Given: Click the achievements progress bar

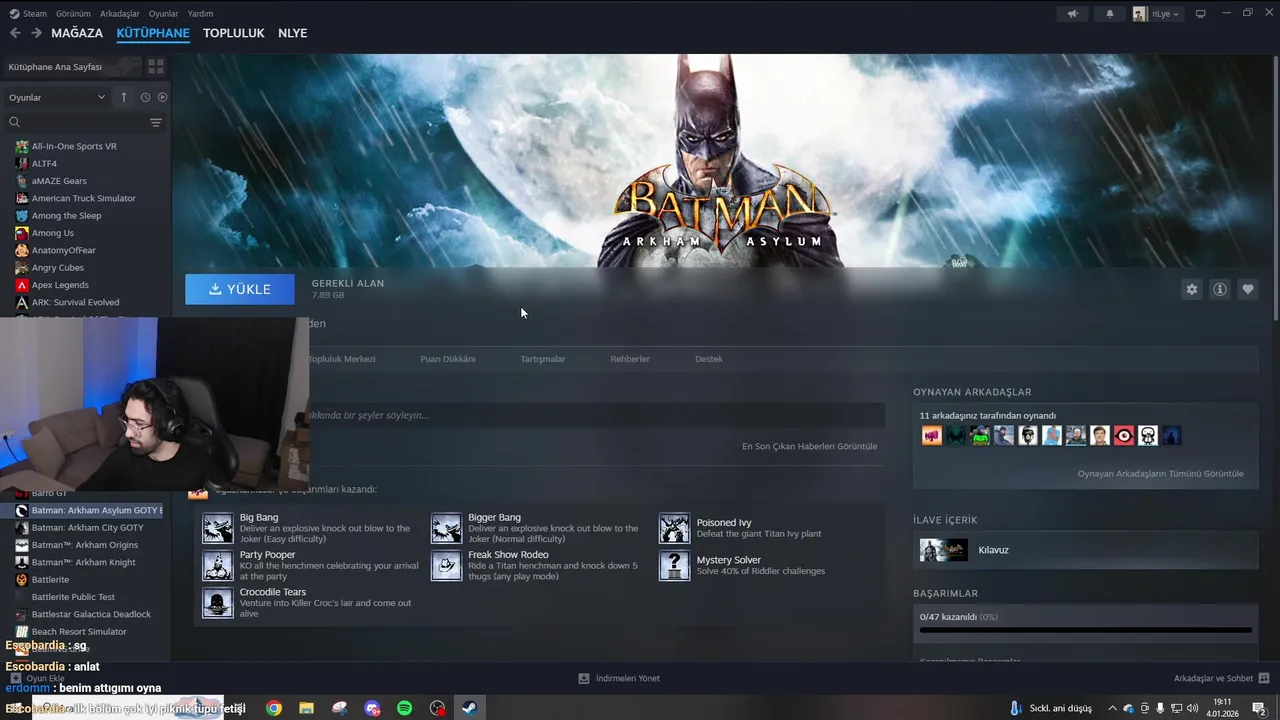Looking at the screenshot, I should pyautogui.click(x=1085, y=630).
